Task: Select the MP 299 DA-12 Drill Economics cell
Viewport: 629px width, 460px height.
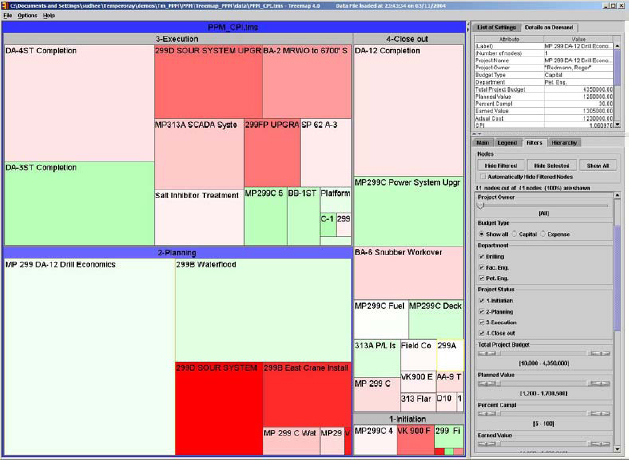Action: coord(90,357)
